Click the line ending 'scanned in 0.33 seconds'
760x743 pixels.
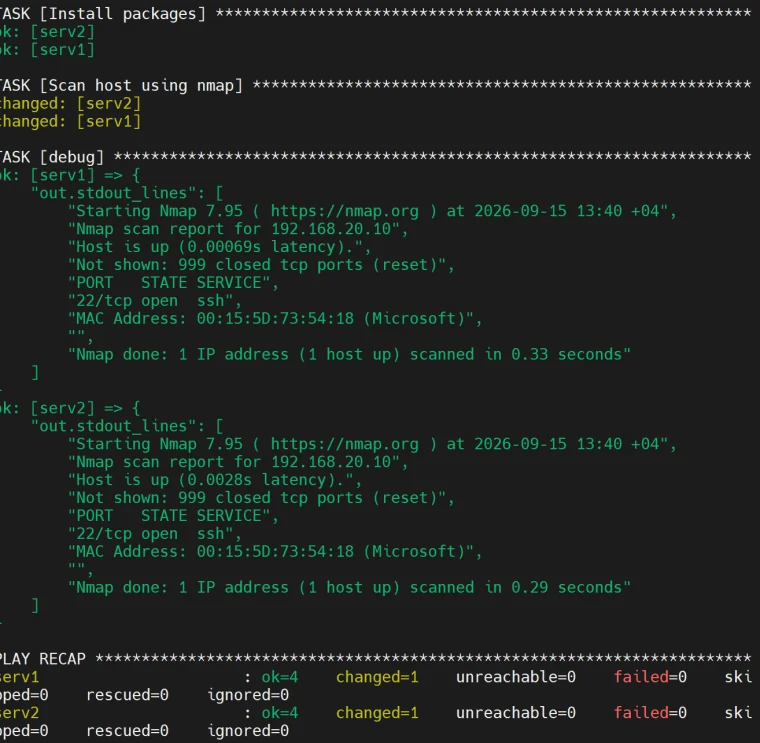349,355
